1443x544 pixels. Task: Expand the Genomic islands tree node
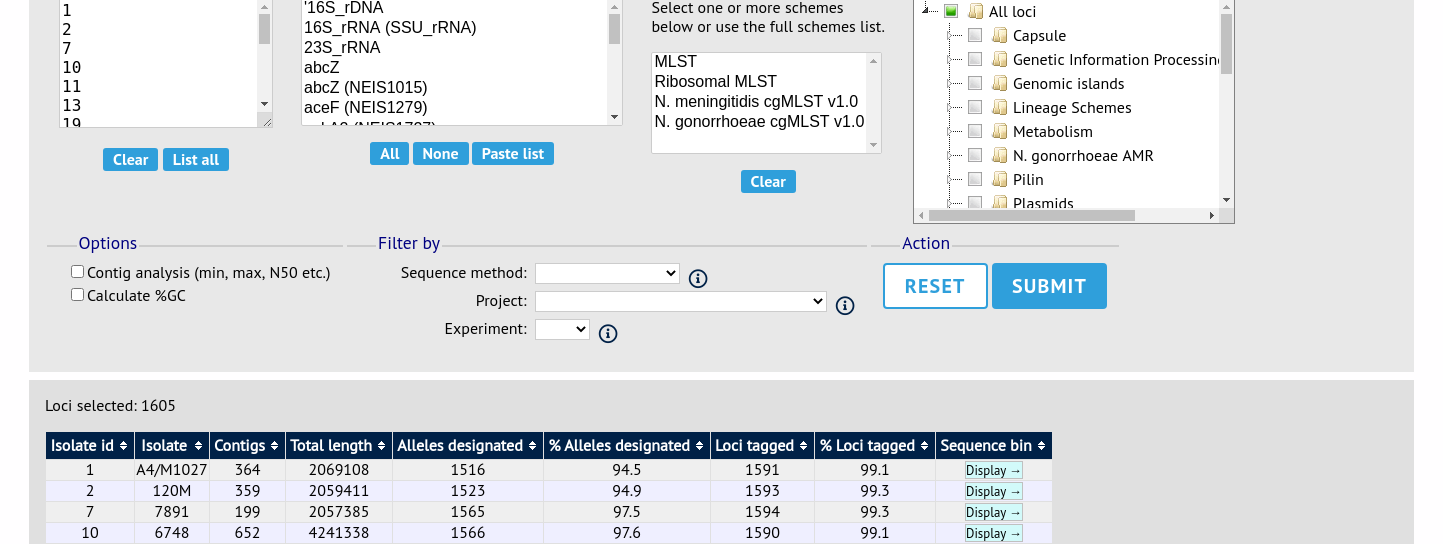pos(951,84)
